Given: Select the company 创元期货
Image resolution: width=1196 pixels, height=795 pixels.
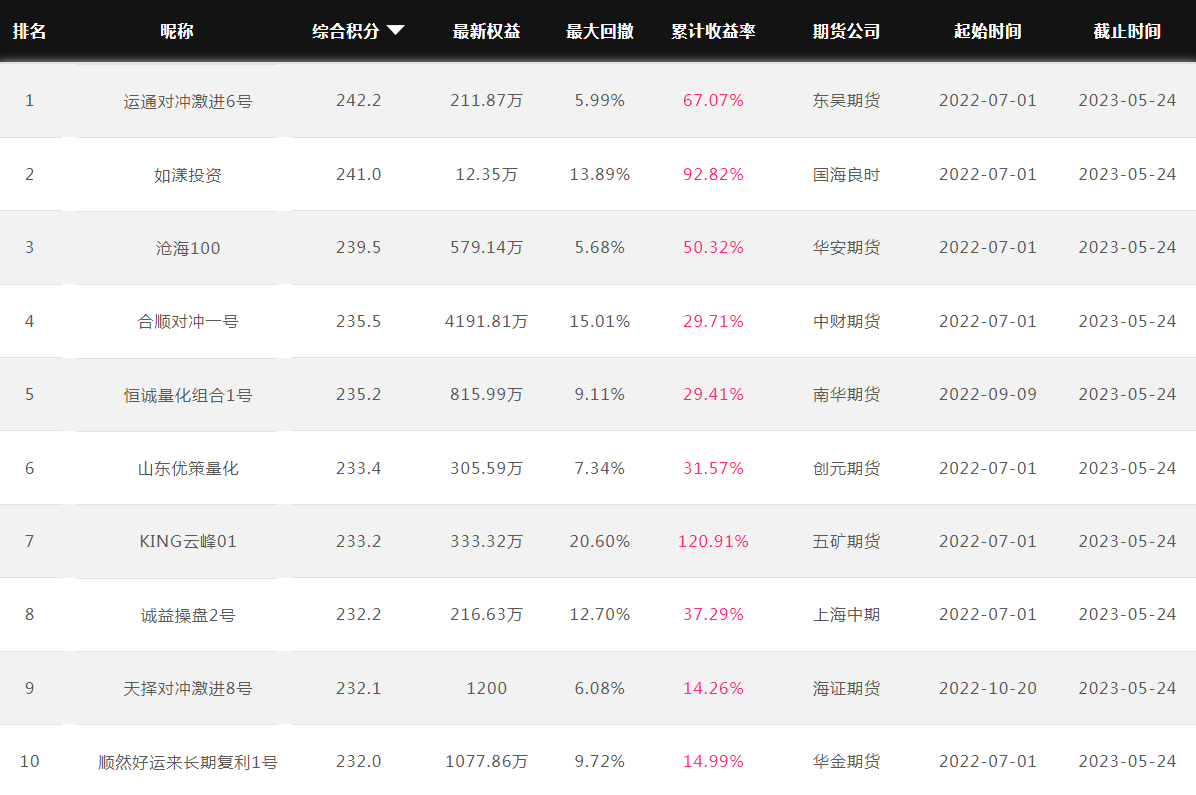Looking at the screenshot, I should click(x=847, y=468).
